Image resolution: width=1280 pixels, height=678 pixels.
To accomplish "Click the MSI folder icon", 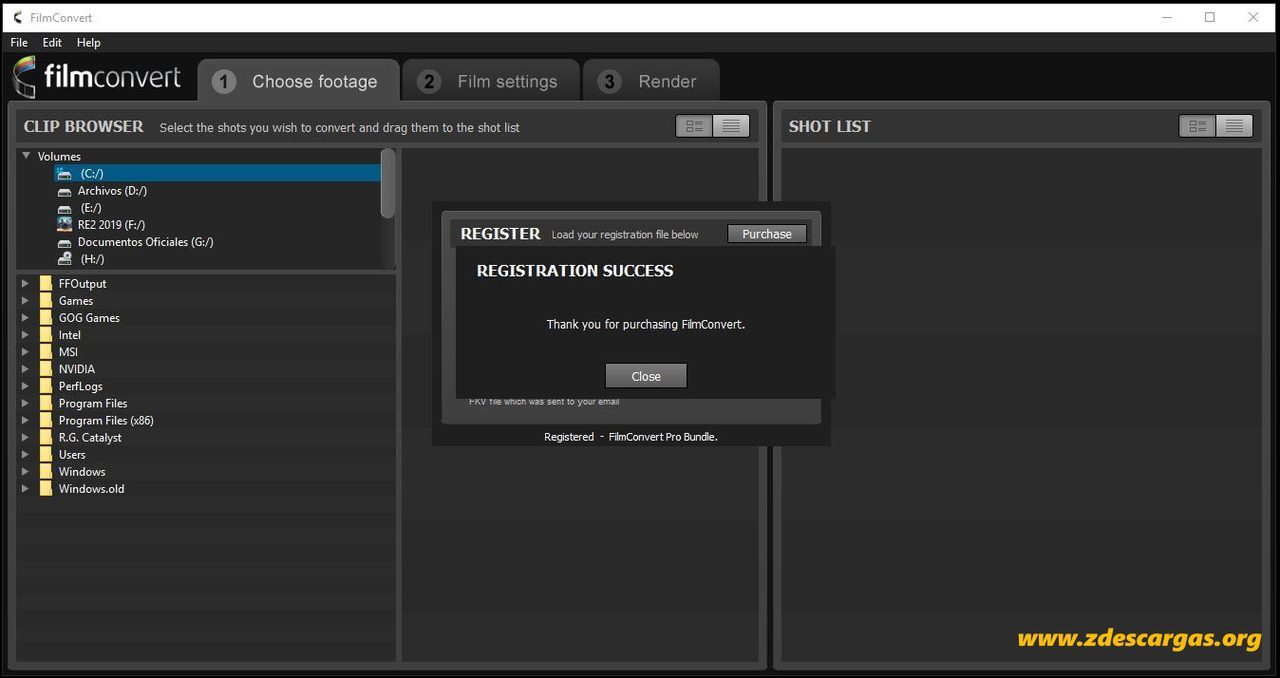I will (46, 352).
